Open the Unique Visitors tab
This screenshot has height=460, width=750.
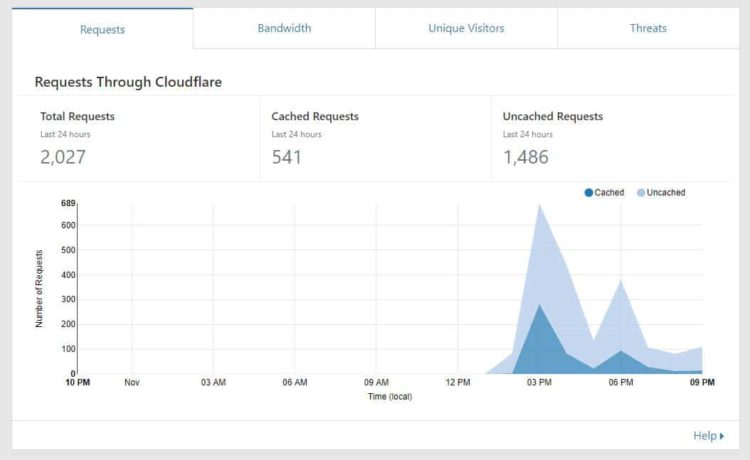(x=466, y=28)
